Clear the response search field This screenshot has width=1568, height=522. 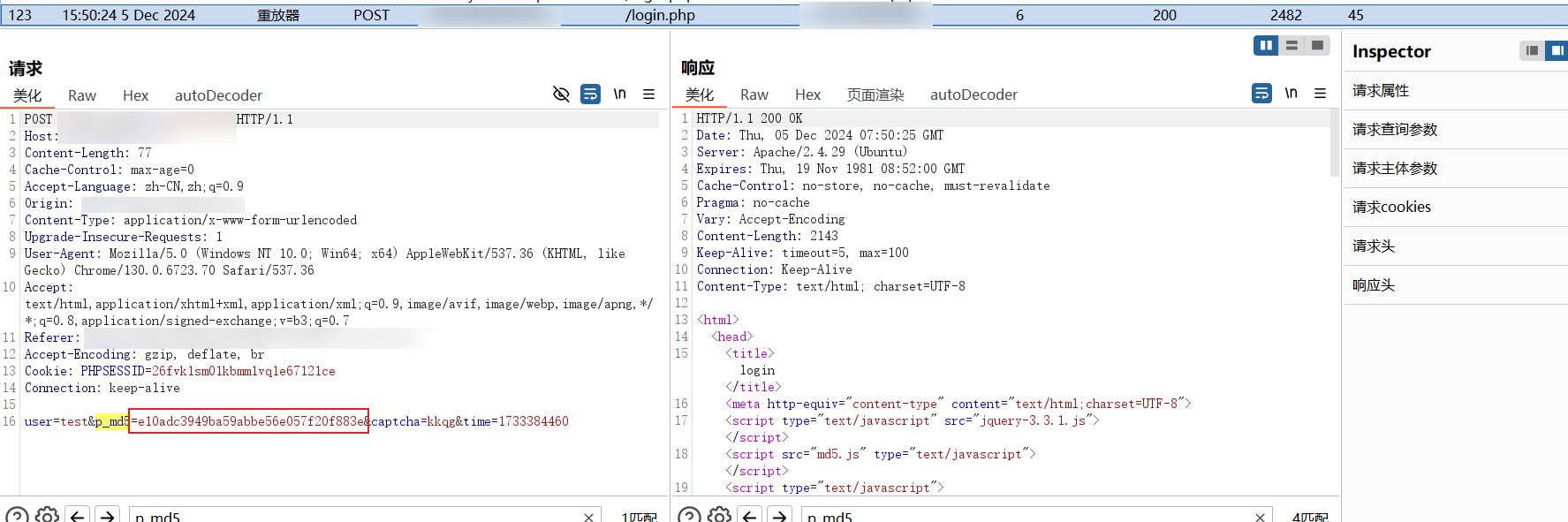1261,517
